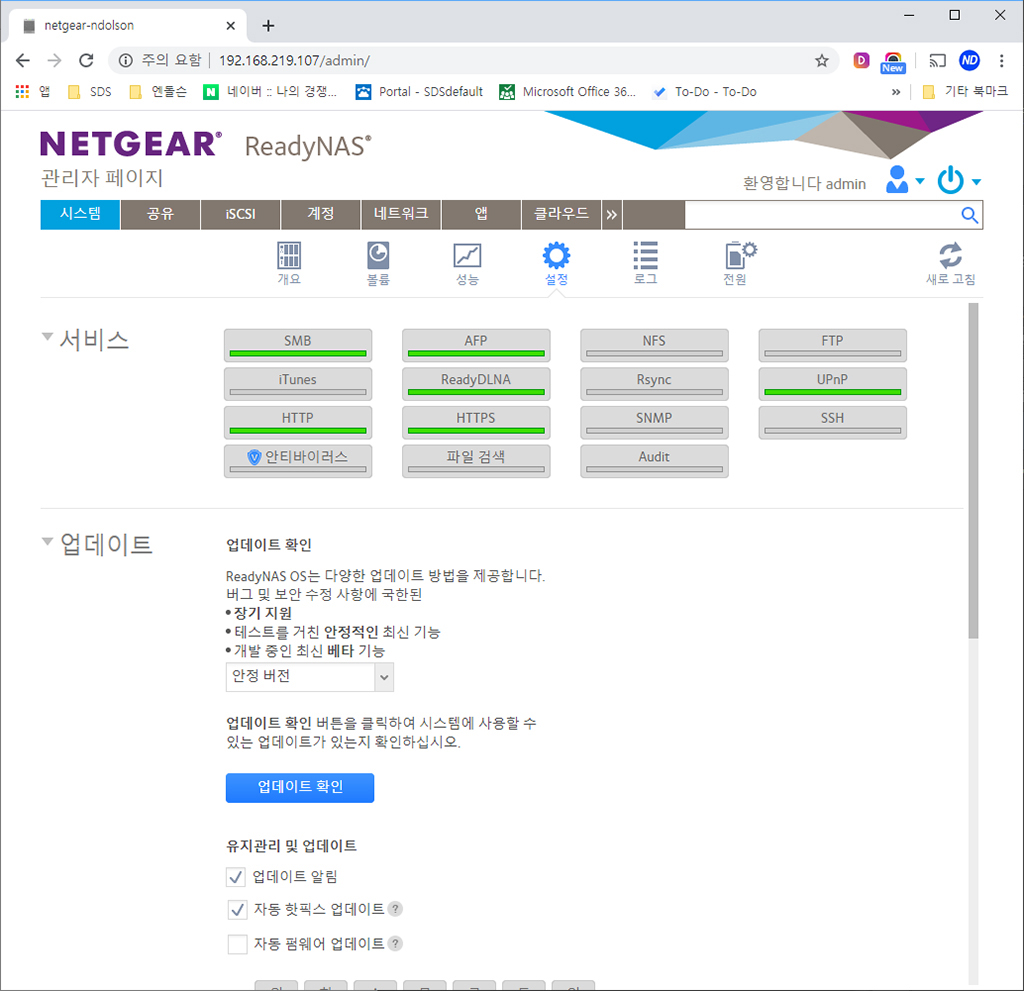
Task: Switch to the 네트워크 tab
Action: point(401,215)
